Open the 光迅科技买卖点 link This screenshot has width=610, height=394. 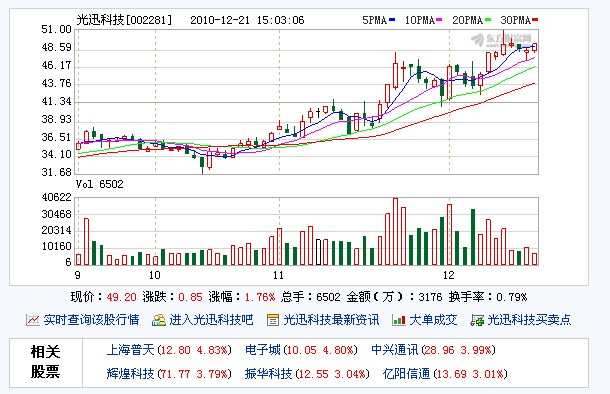coord(529,320)
